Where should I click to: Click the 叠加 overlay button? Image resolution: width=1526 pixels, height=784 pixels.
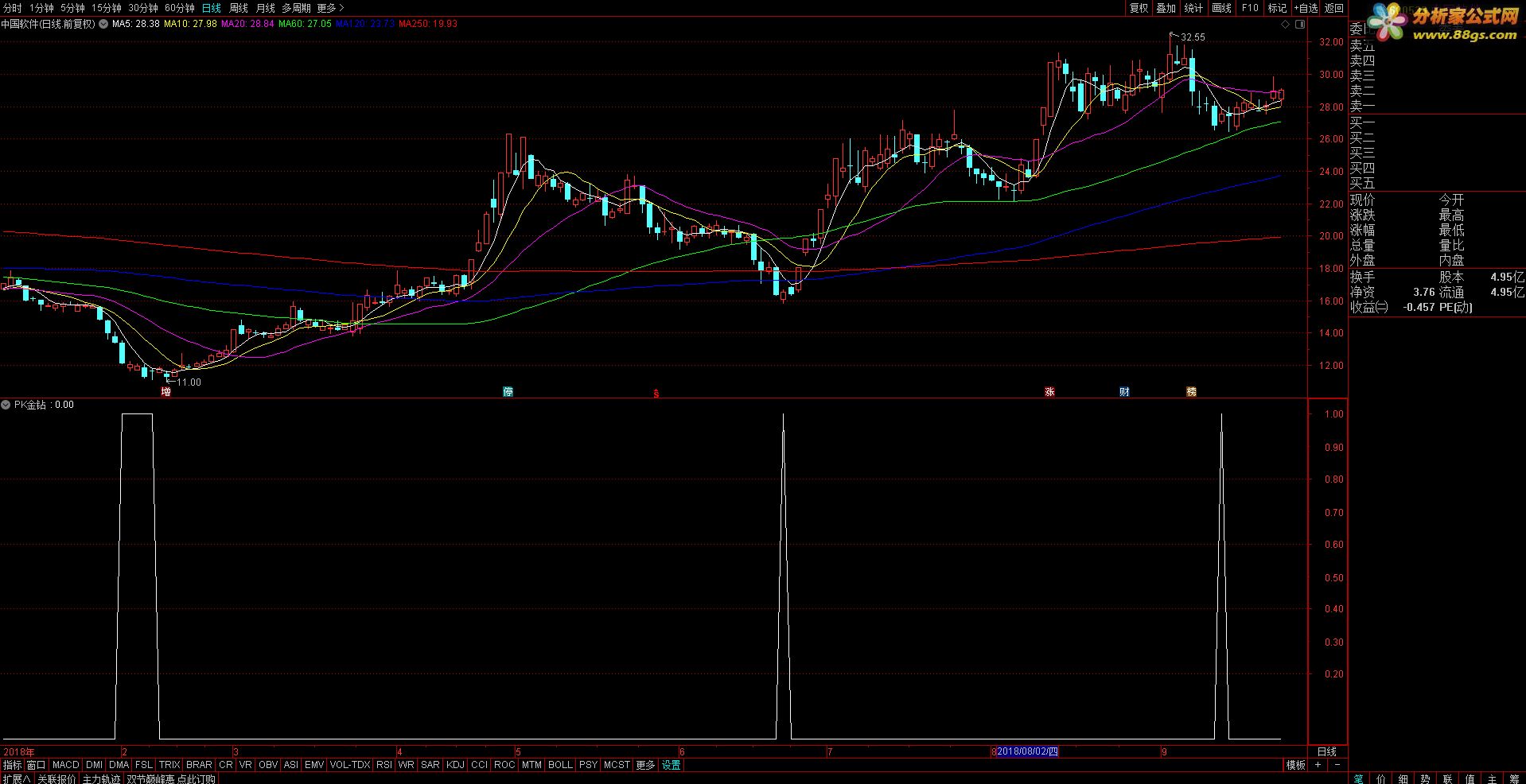coord(1166,8)
